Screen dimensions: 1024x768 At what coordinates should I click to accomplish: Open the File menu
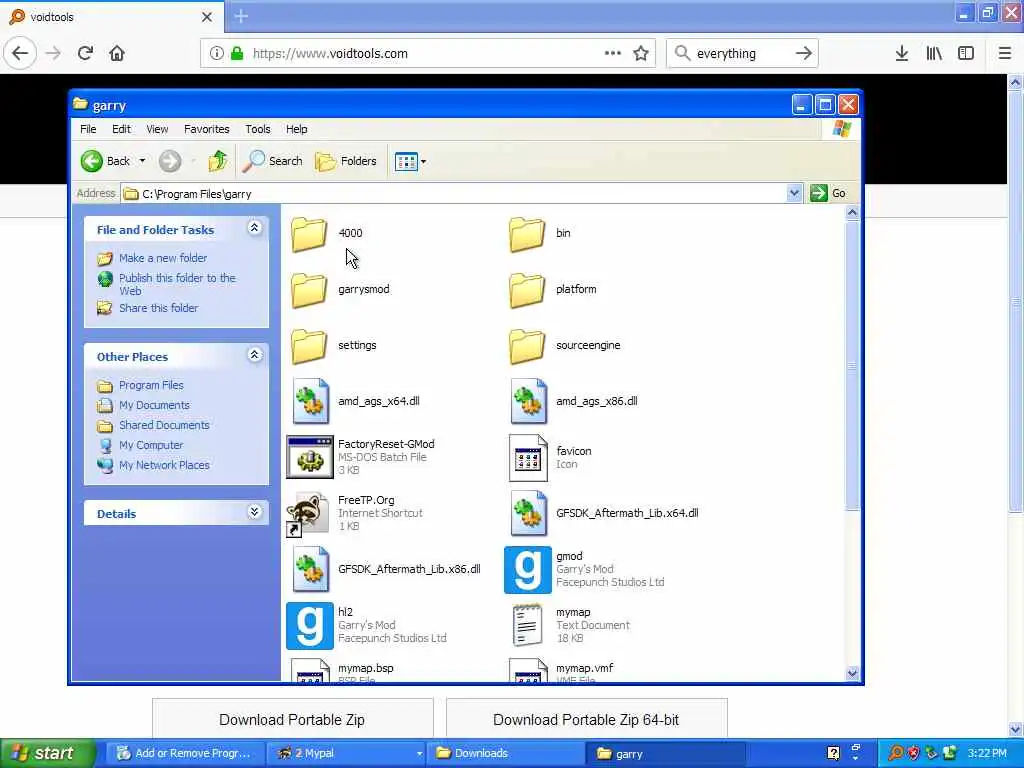88,129
